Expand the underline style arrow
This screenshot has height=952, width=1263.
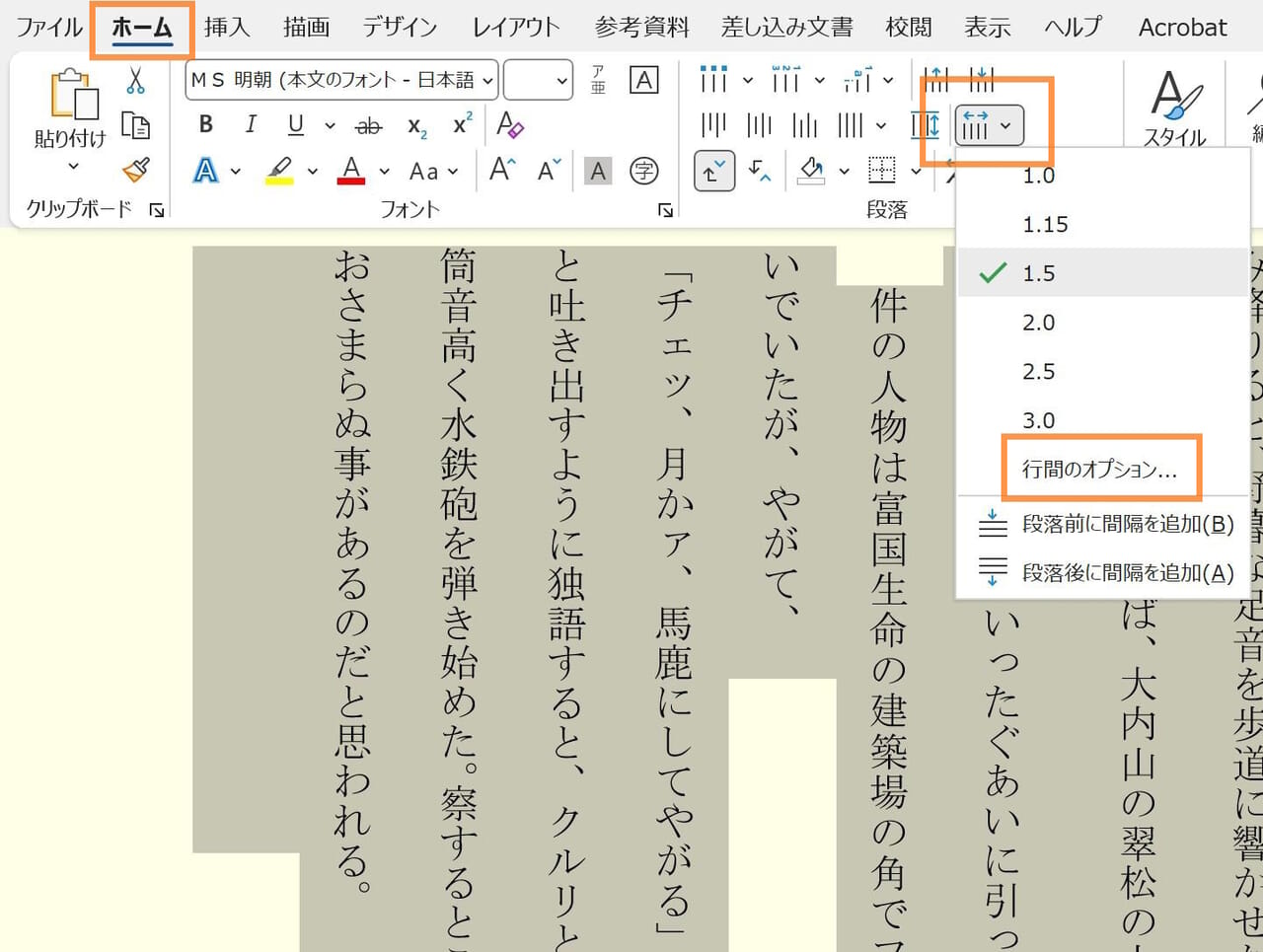(330, 125)
